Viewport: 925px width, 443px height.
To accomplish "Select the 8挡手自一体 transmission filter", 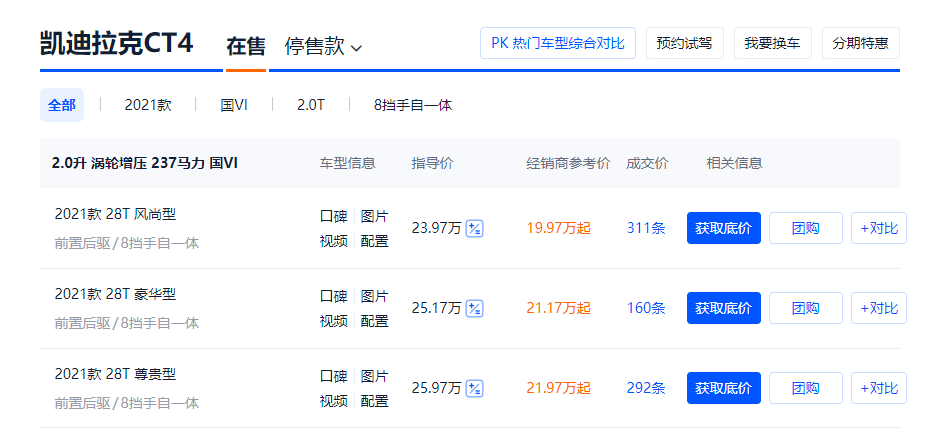I will 412,105.
